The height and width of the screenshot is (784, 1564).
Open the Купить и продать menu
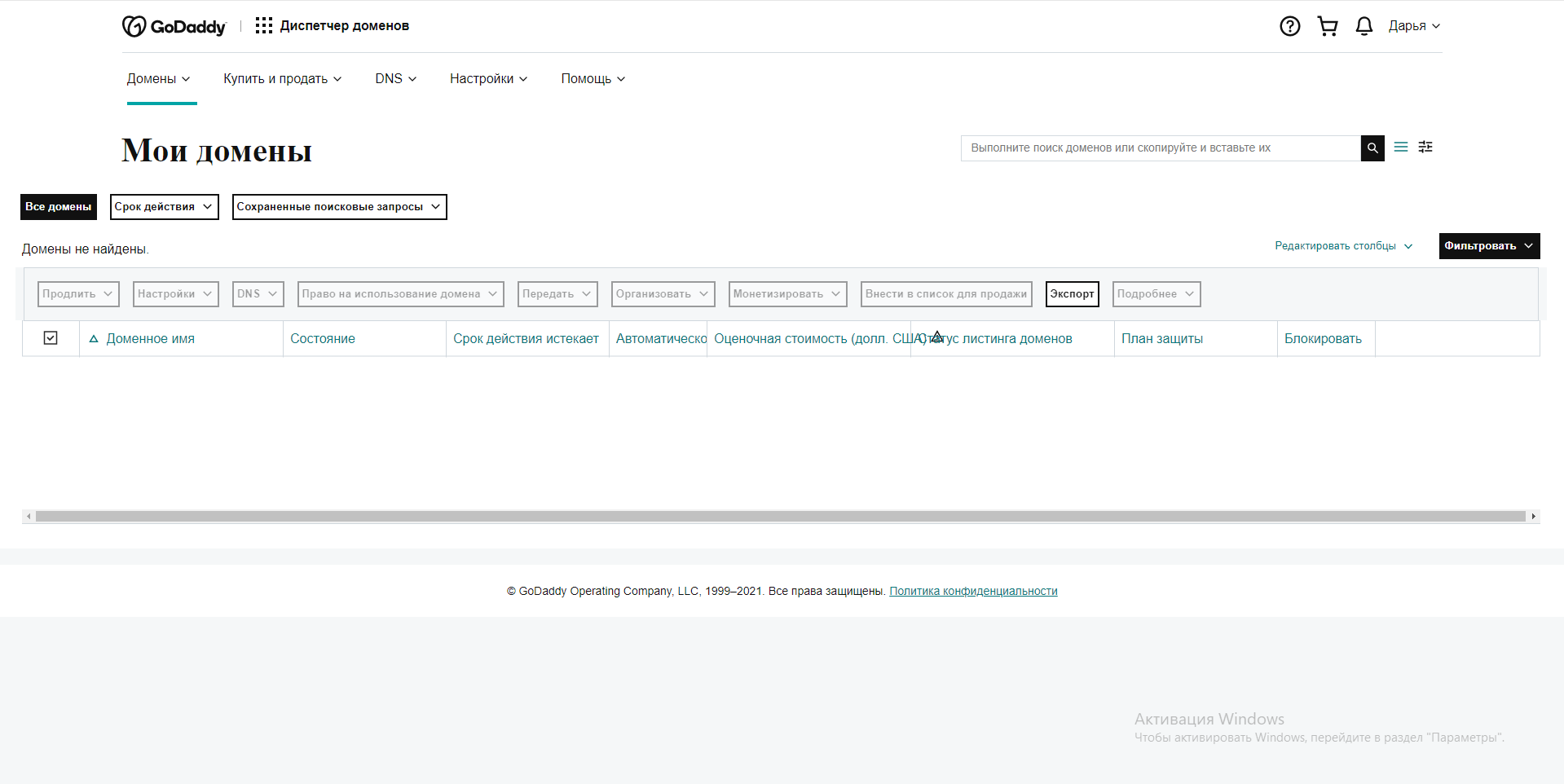point(283,79)
